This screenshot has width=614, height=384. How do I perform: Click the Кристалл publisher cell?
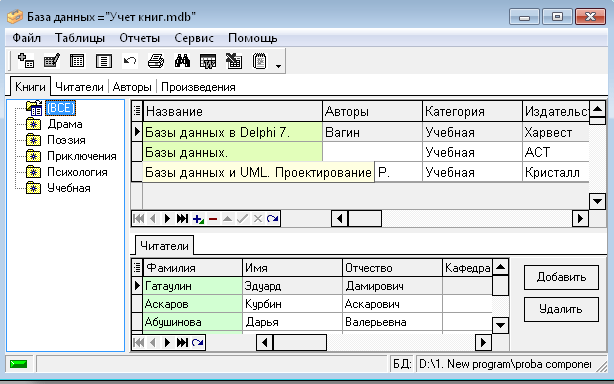click(x=556, y=172)
